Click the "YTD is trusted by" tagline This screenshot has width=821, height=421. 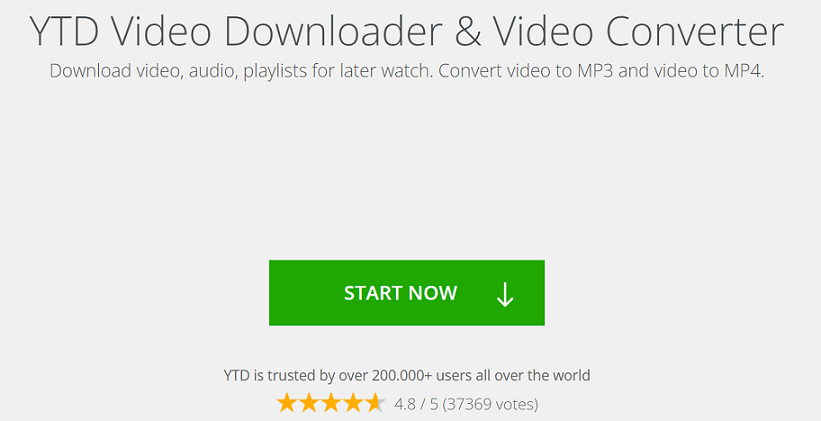click(407, 375)
